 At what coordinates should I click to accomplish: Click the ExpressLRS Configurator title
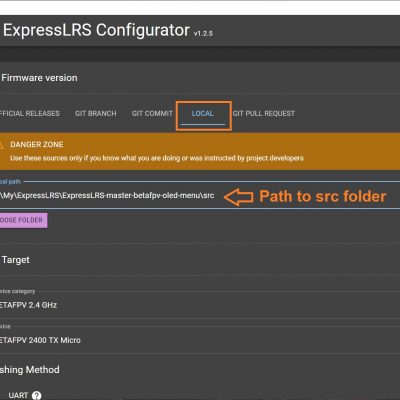point(96,30)
